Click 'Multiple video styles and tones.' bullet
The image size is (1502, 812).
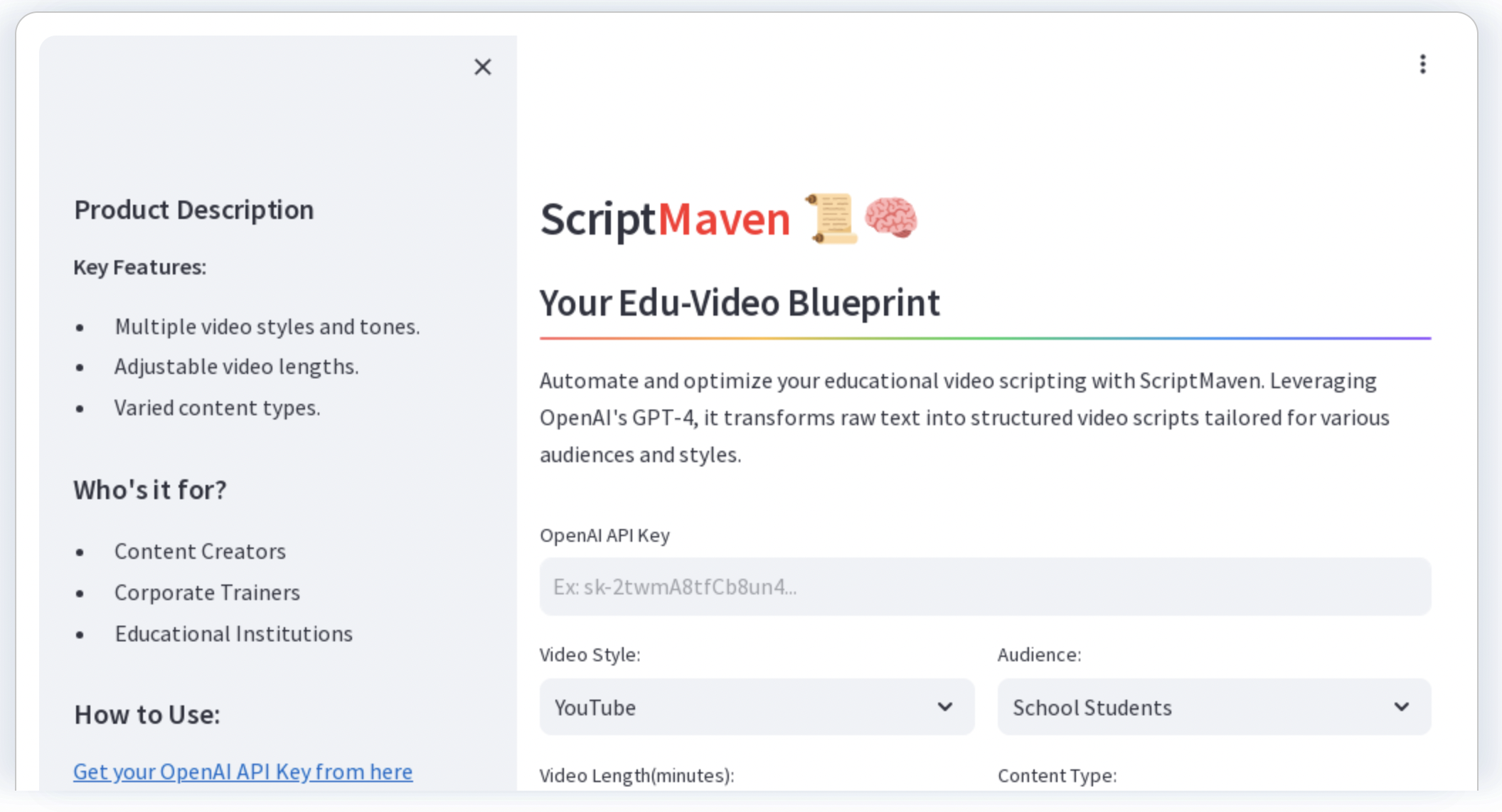pyautogui.click(x=267, y=326)
